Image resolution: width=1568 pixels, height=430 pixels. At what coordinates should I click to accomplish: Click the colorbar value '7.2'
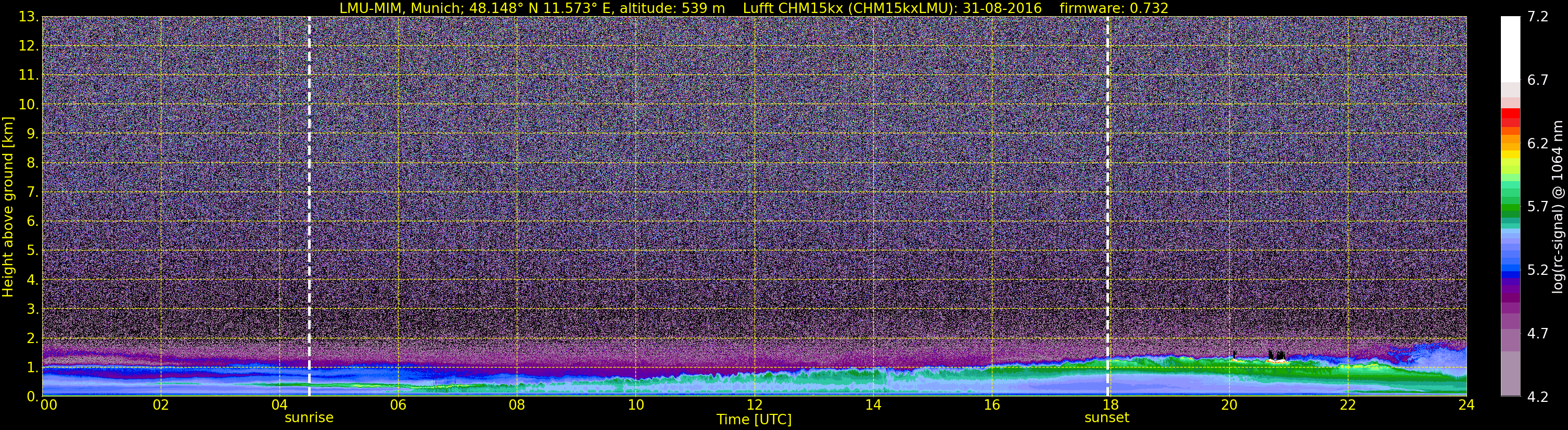[x=1538, y=17]
